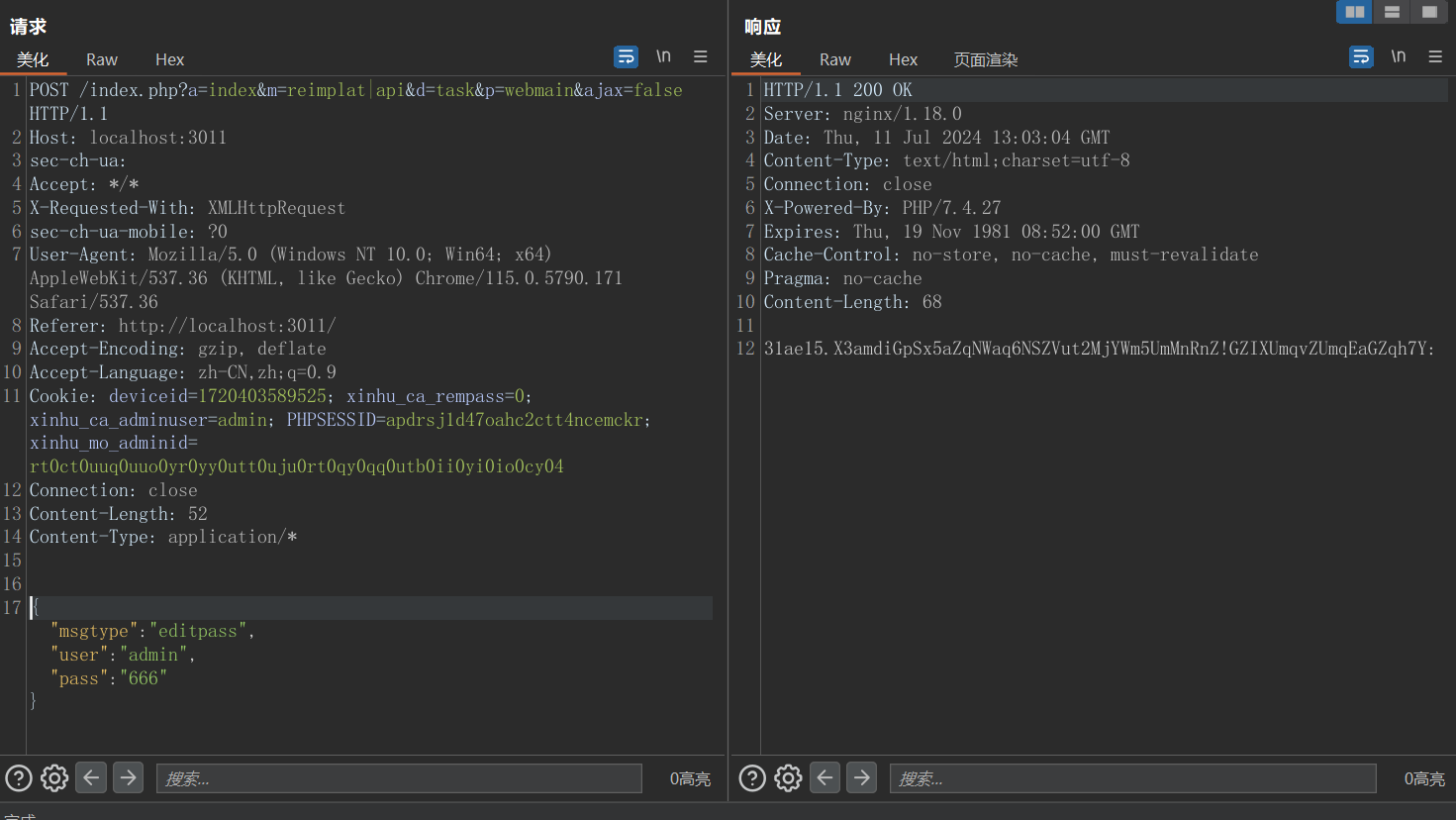The image size is (1456, 820).
Task: Click the Host: localhost:3011 header
Action: [x=128, y=138]
